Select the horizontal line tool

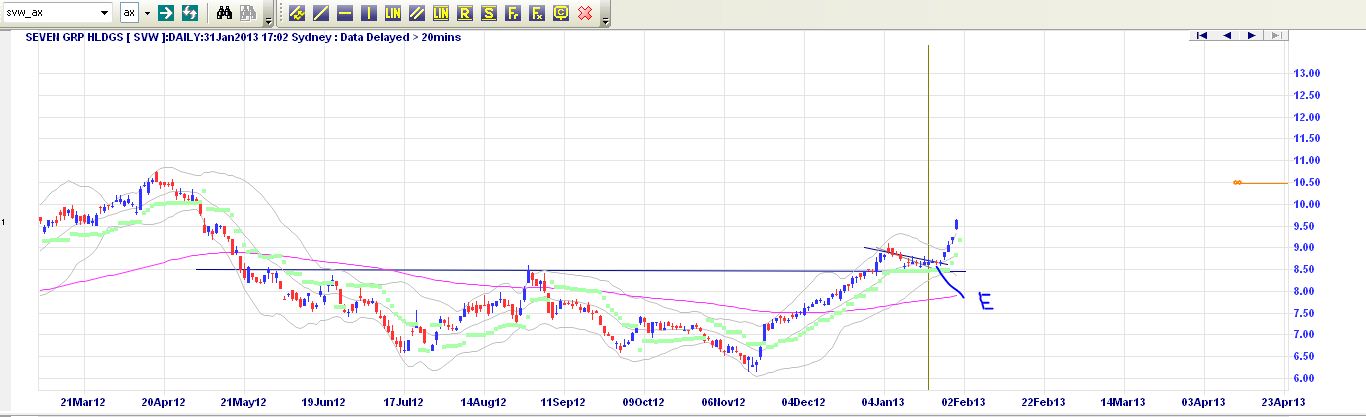coord(345,13)
